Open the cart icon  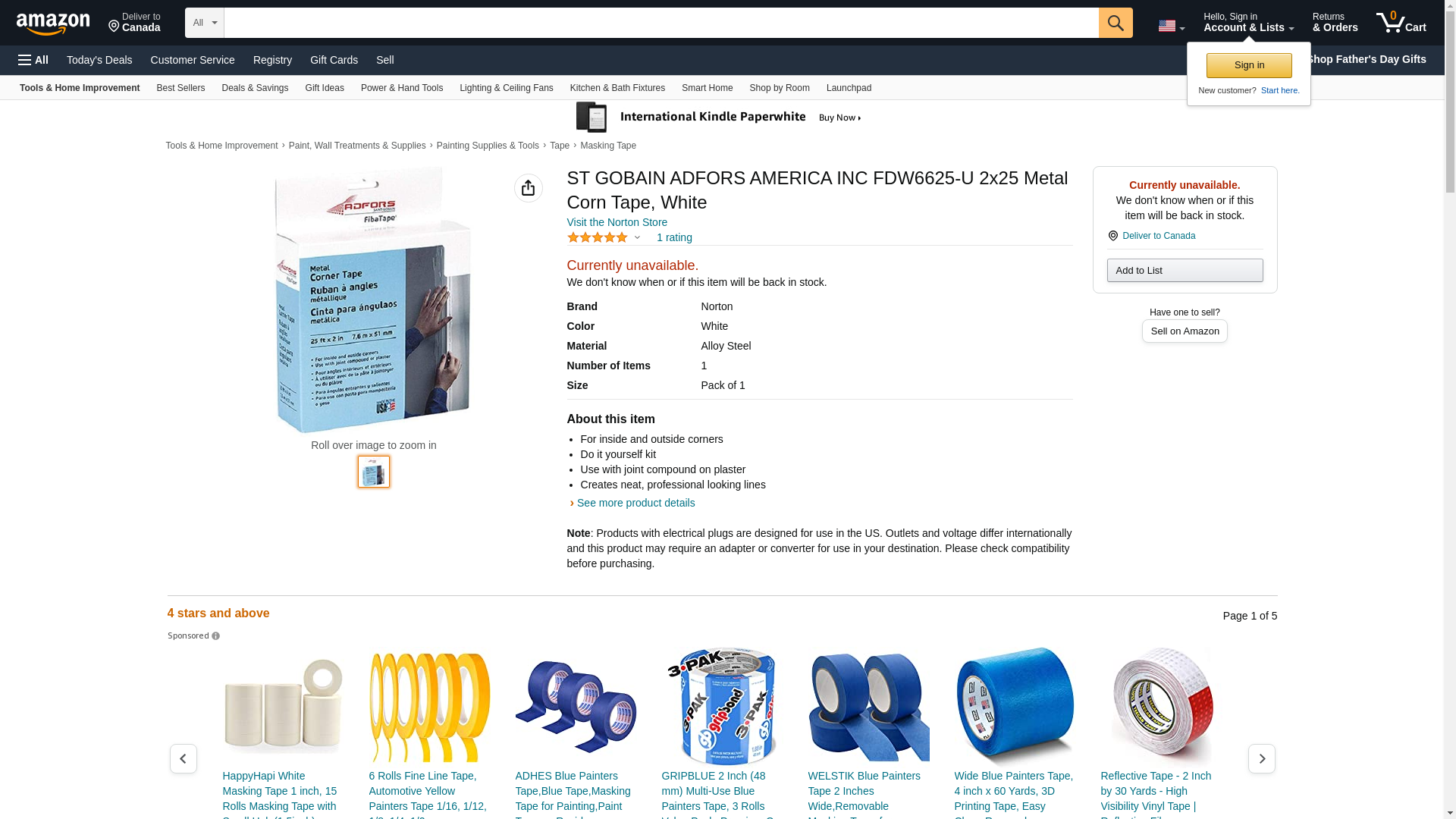(1401, 23)
